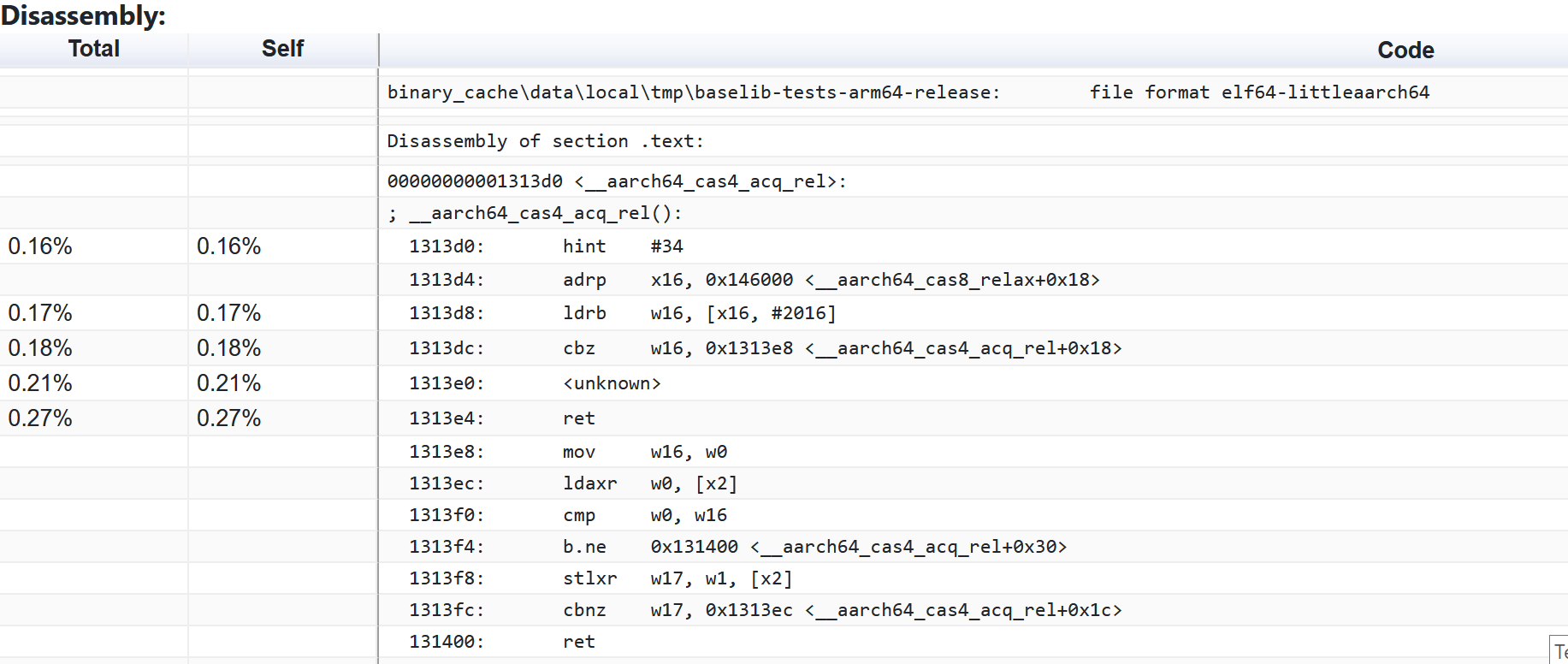The image size is (1568, 664).
Task: Sort by the Self column header
Action: point(282,50)
